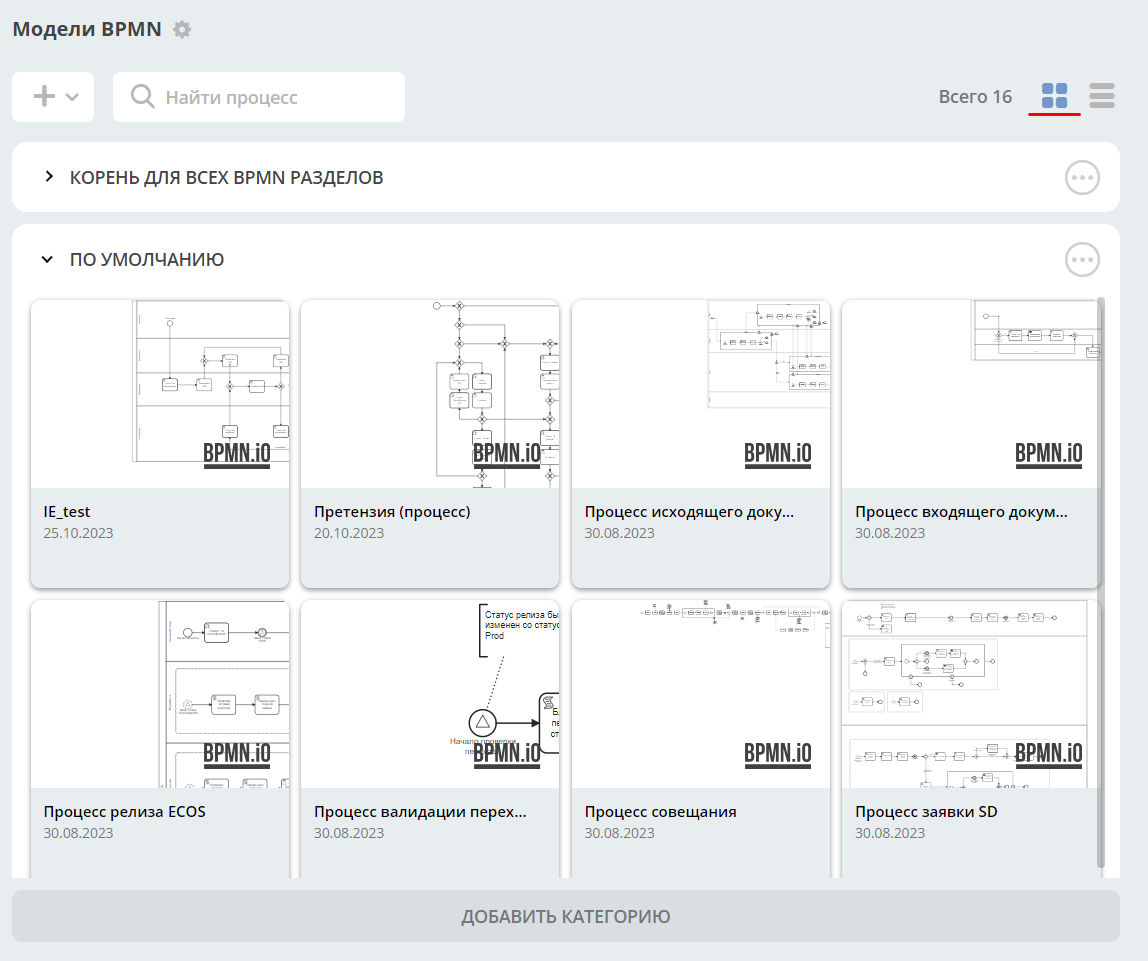The width and height of the screenshot is (1148, 961).
Task: Switch to list view
Action: [1102, 96]
